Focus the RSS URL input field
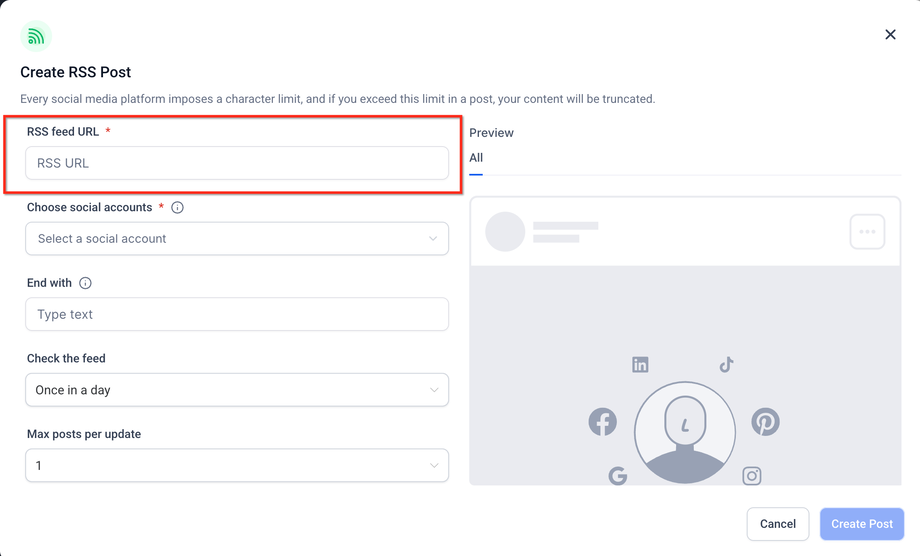Image resolution: width=920 pixels, height=556 pixels. click(237, 163)
